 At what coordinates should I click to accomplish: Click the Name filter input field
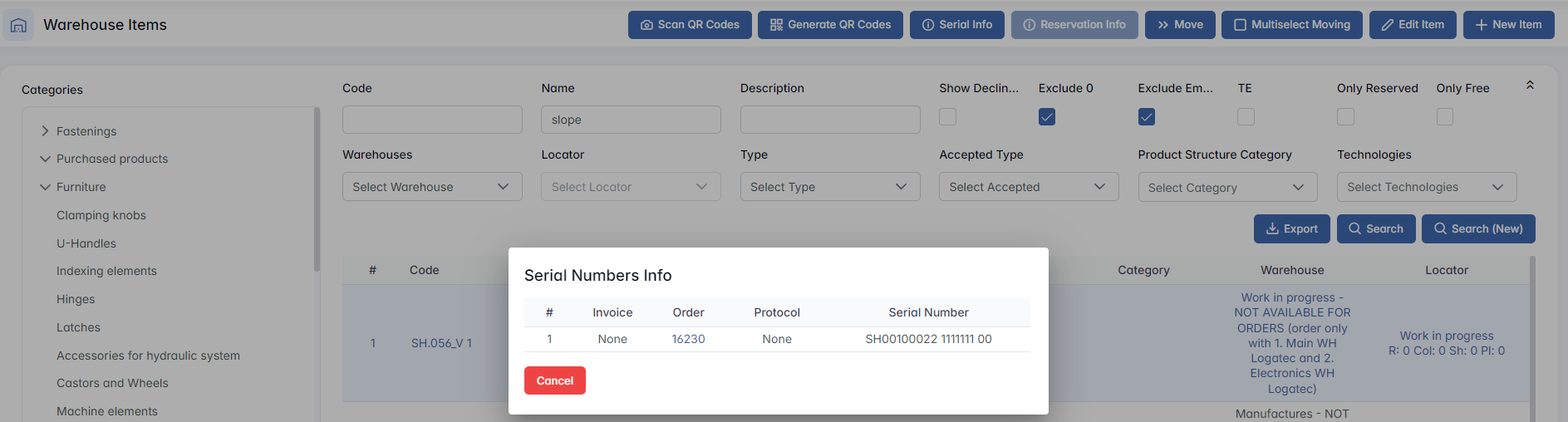pos(630,120)
